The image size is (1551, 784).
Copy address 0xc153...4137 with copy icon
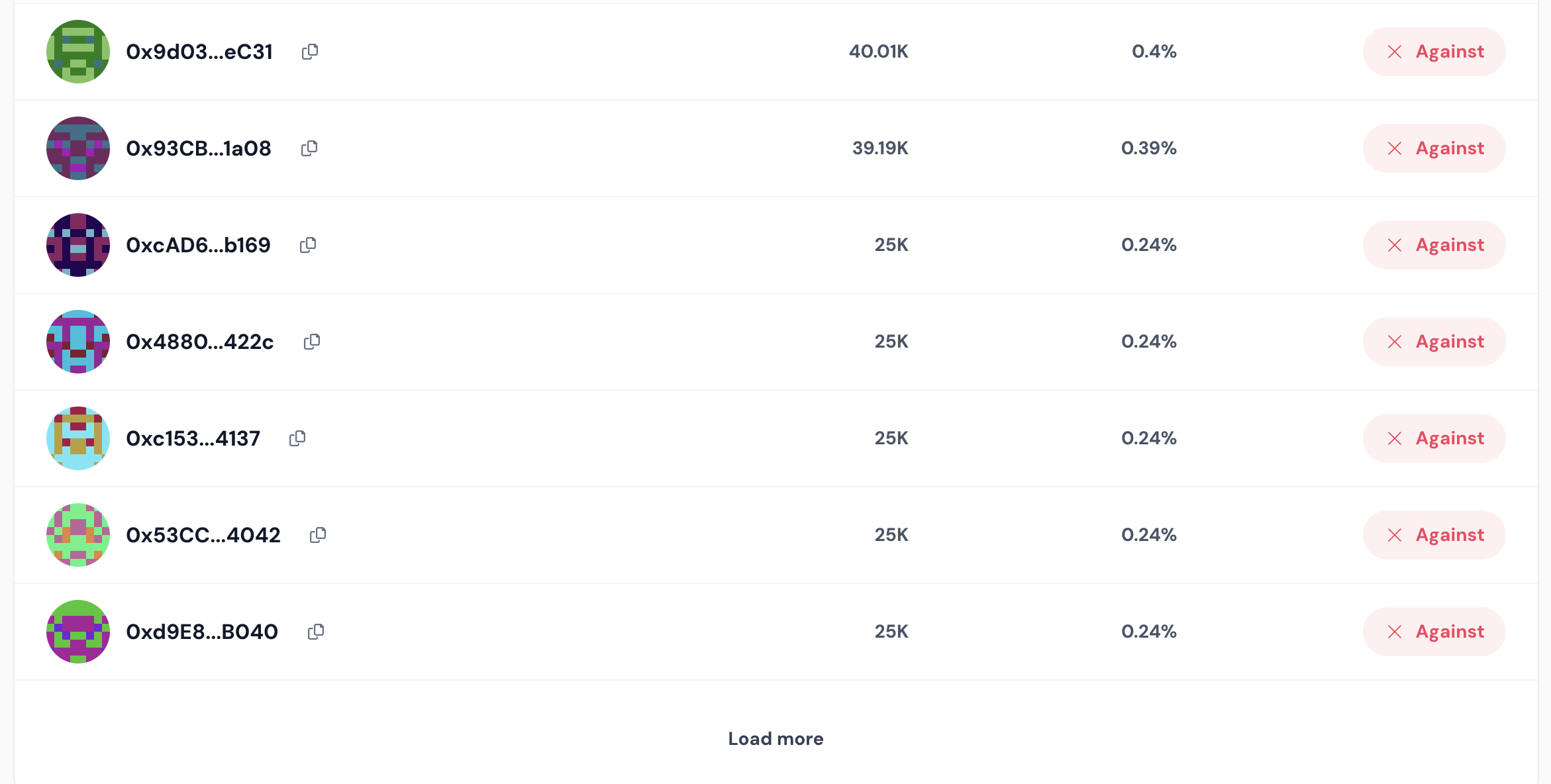pos(297,438)
